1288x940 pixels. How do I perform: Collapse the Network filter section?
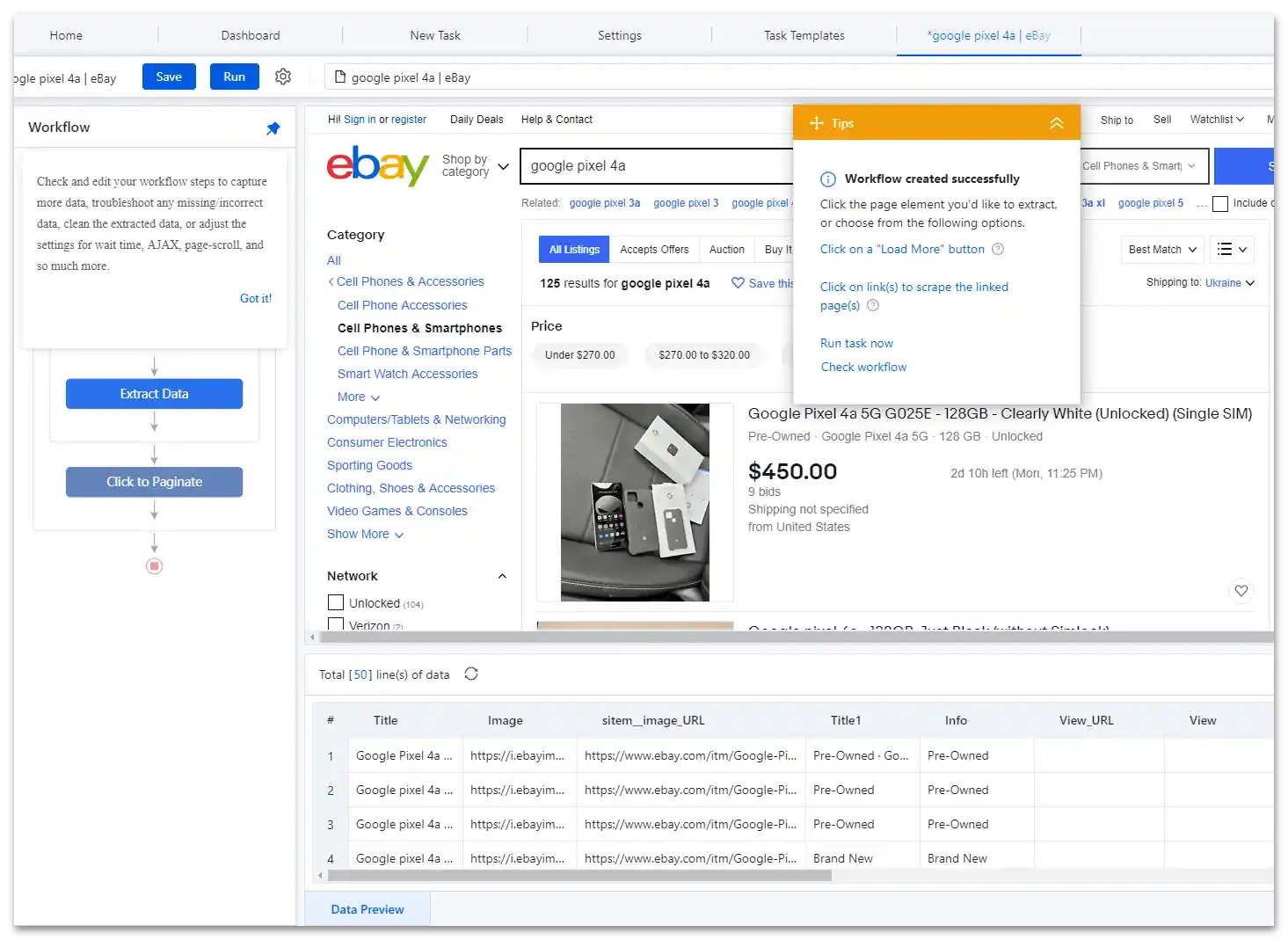click(x=503, y=576)
